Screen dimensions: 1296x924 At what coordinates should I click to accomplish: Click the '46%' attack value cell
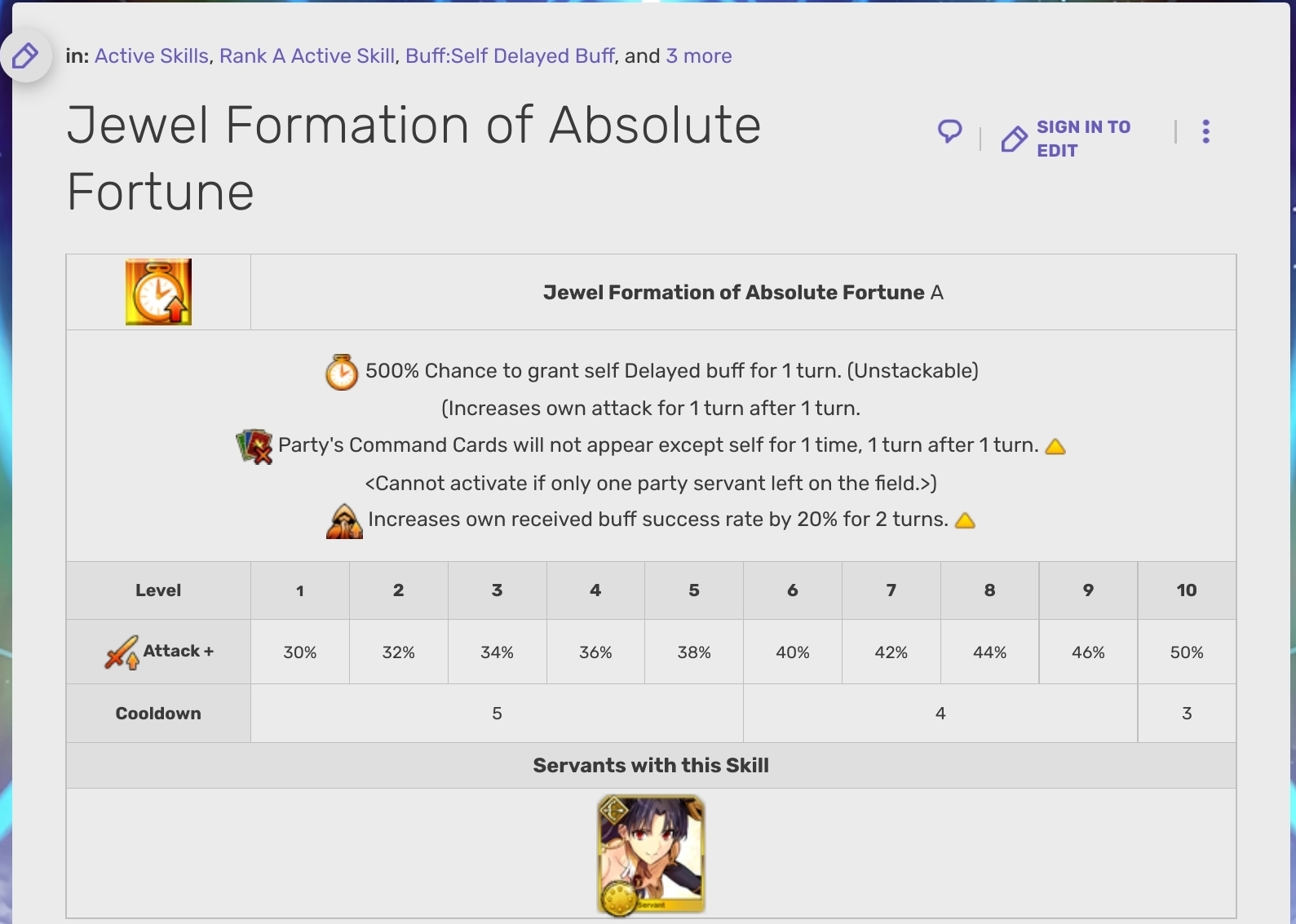1089,652
